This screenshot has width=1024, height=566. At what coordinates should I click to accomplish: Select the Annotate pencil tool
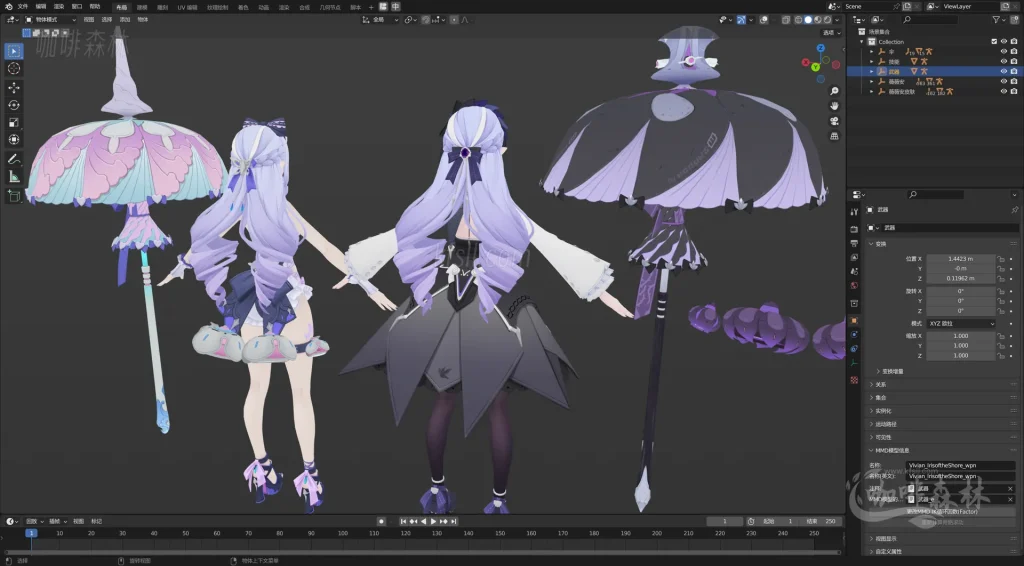point(14,159)
